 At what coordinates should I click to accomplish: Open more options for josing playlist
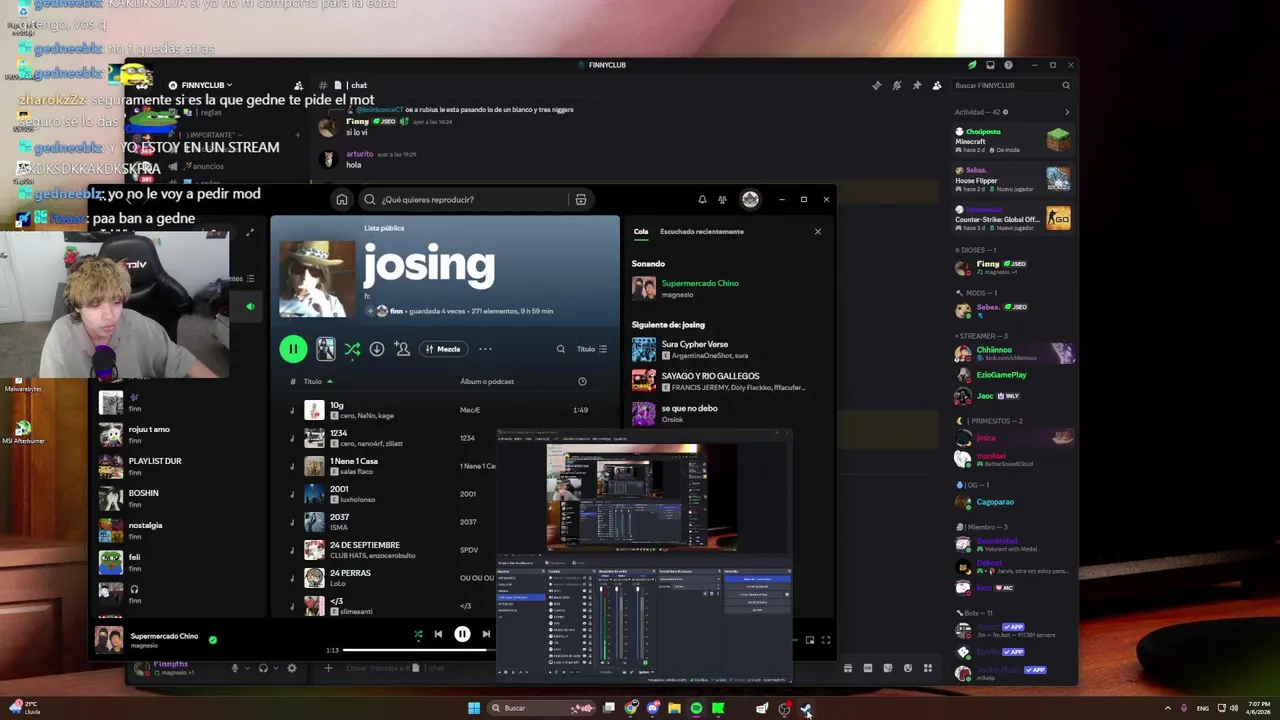point(485,349)
